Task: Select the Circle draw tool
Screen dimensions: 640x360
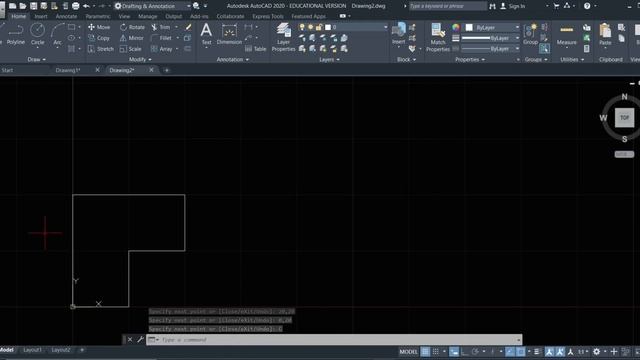Action: pos(38,34)
